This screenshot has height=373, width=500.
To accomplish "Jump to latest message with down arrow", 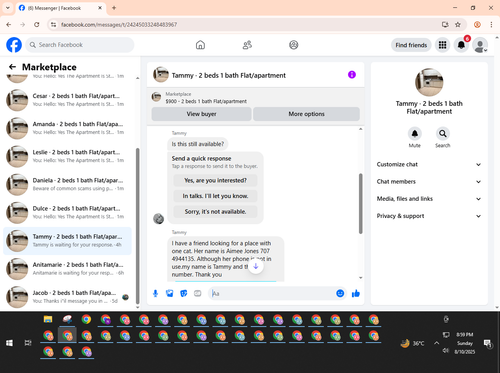I will [256, 266].
